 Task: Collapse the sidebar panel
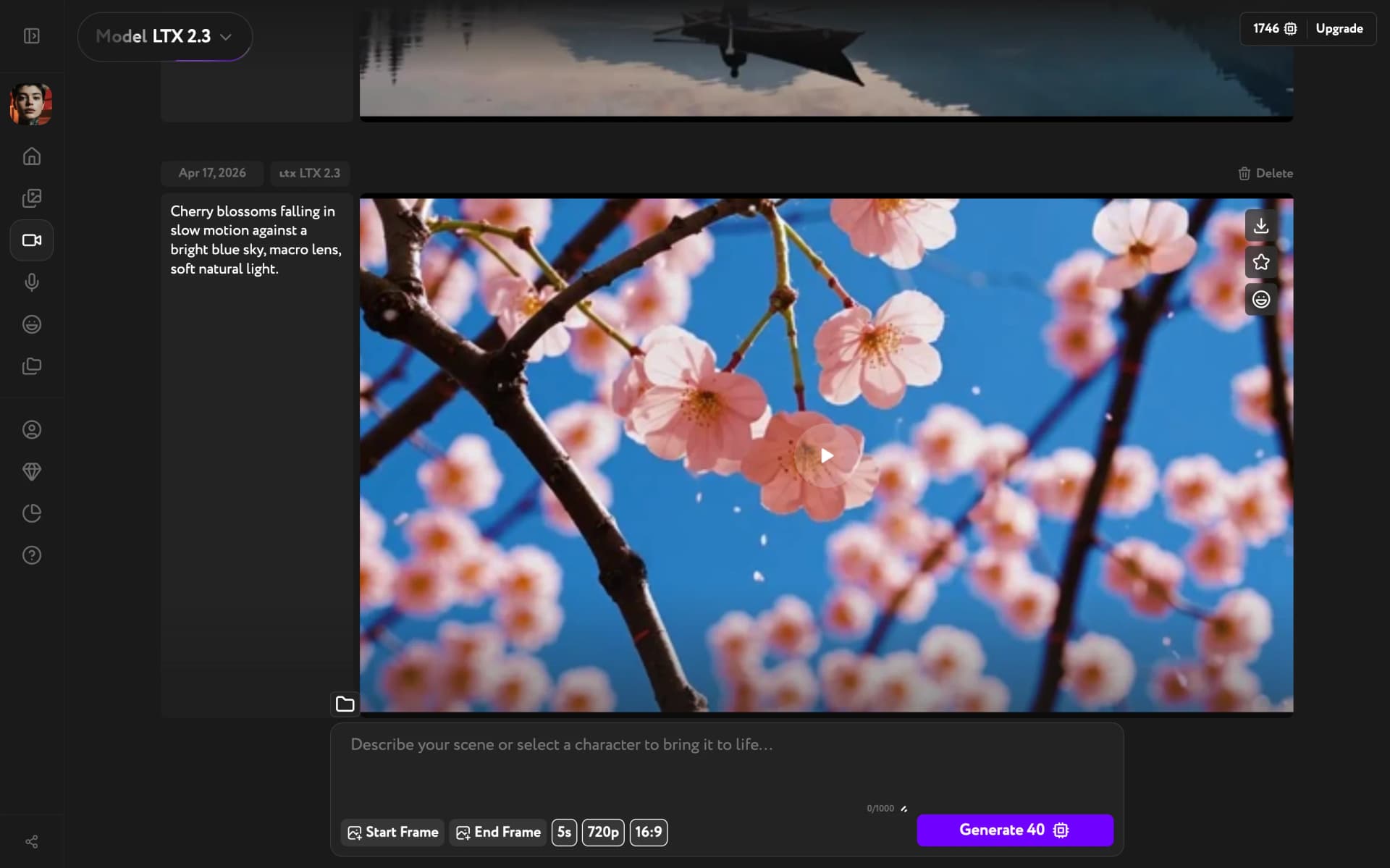(x=32, y=35)
